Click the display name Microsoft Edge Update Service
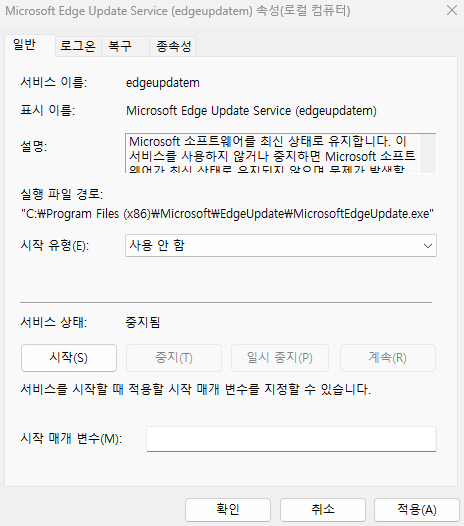The width and height of the screenshot is (464, 526). click(251, 111)
